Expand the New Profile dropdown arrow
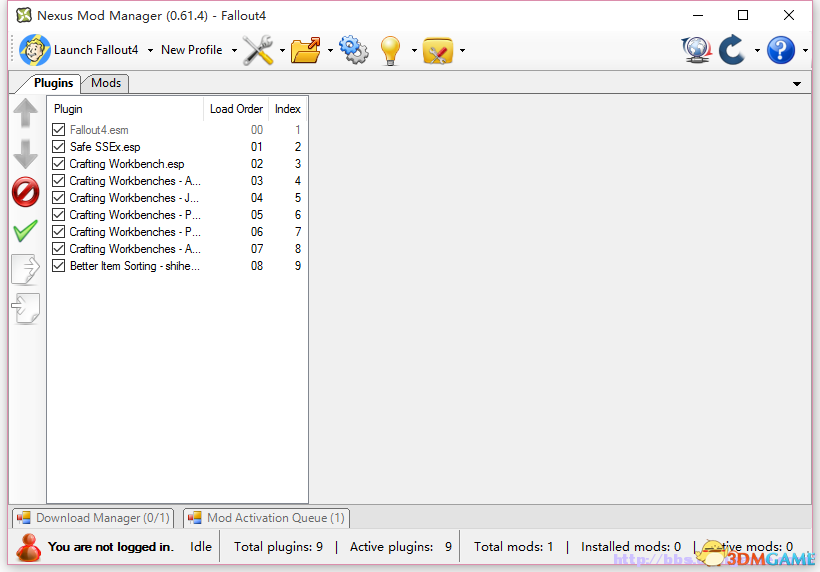This screenshot has width=820, height=572. coord(234,51)
